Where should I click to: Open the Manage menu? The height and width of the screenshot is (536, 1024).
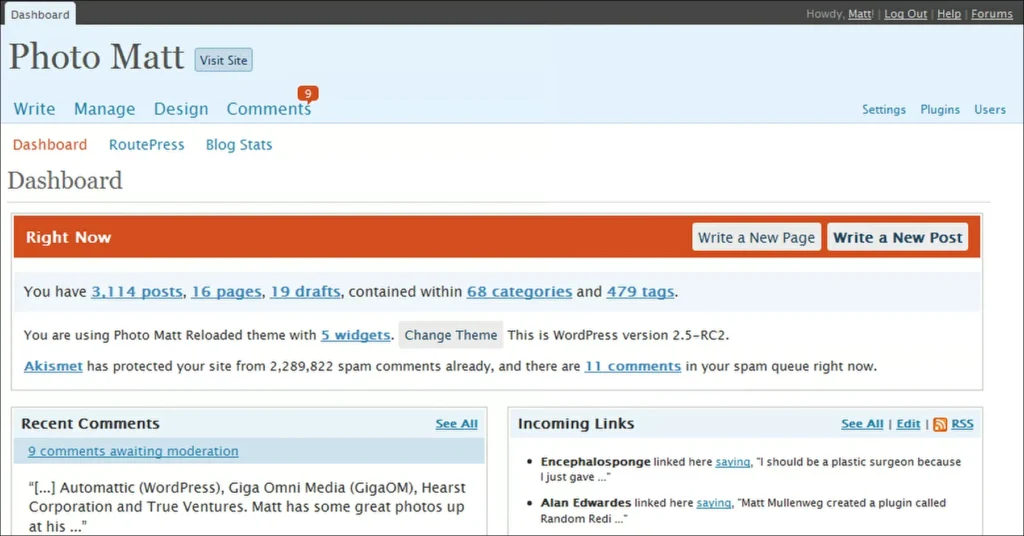(104, 109)
